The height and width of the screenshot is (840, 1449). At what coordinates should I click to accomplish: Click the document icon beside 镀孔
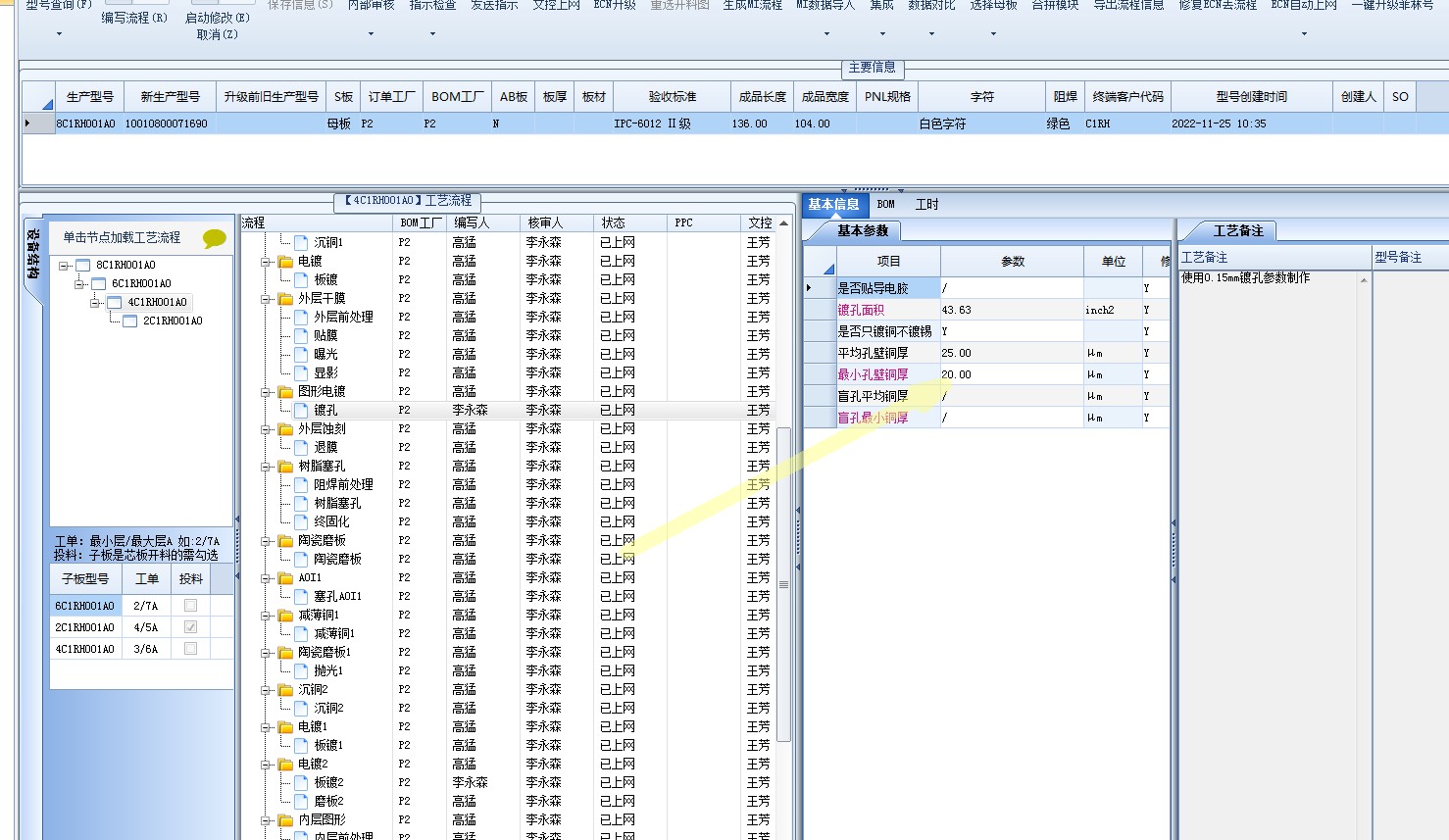301,410
